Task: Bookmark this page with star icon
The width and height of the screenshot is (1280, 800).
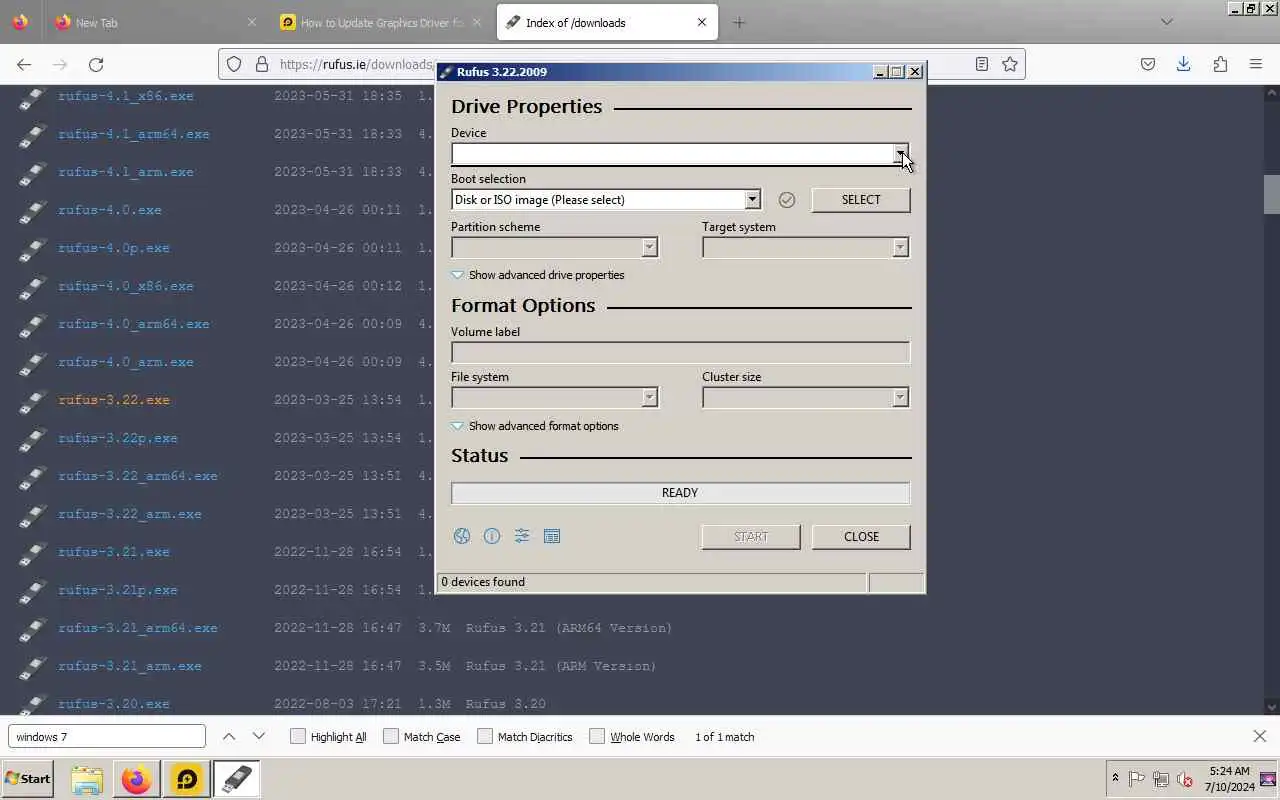Action: [x=1010, y=64]
